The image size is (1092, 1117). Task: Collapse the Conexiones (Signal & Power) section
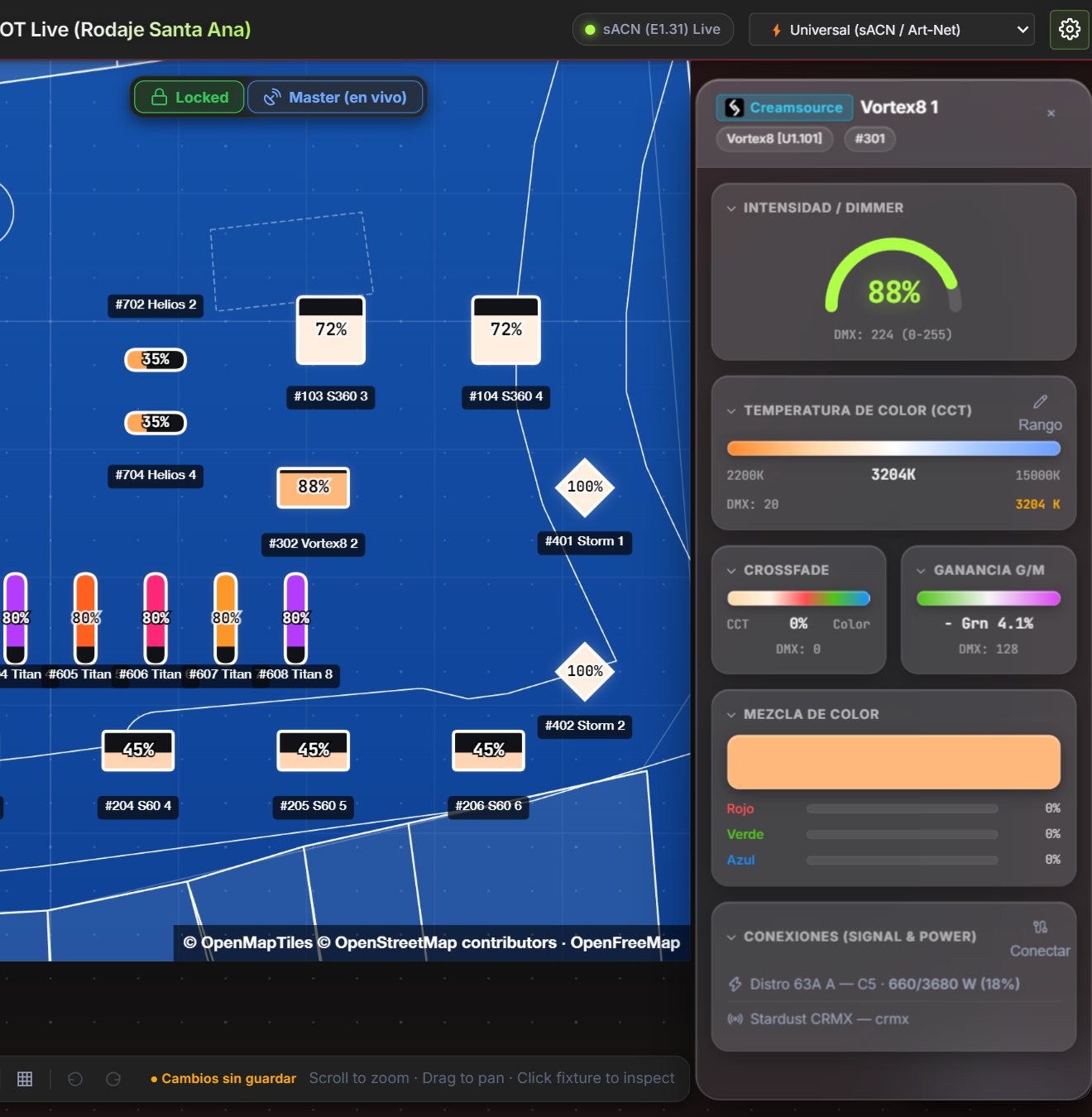click(x=731, y=937)
